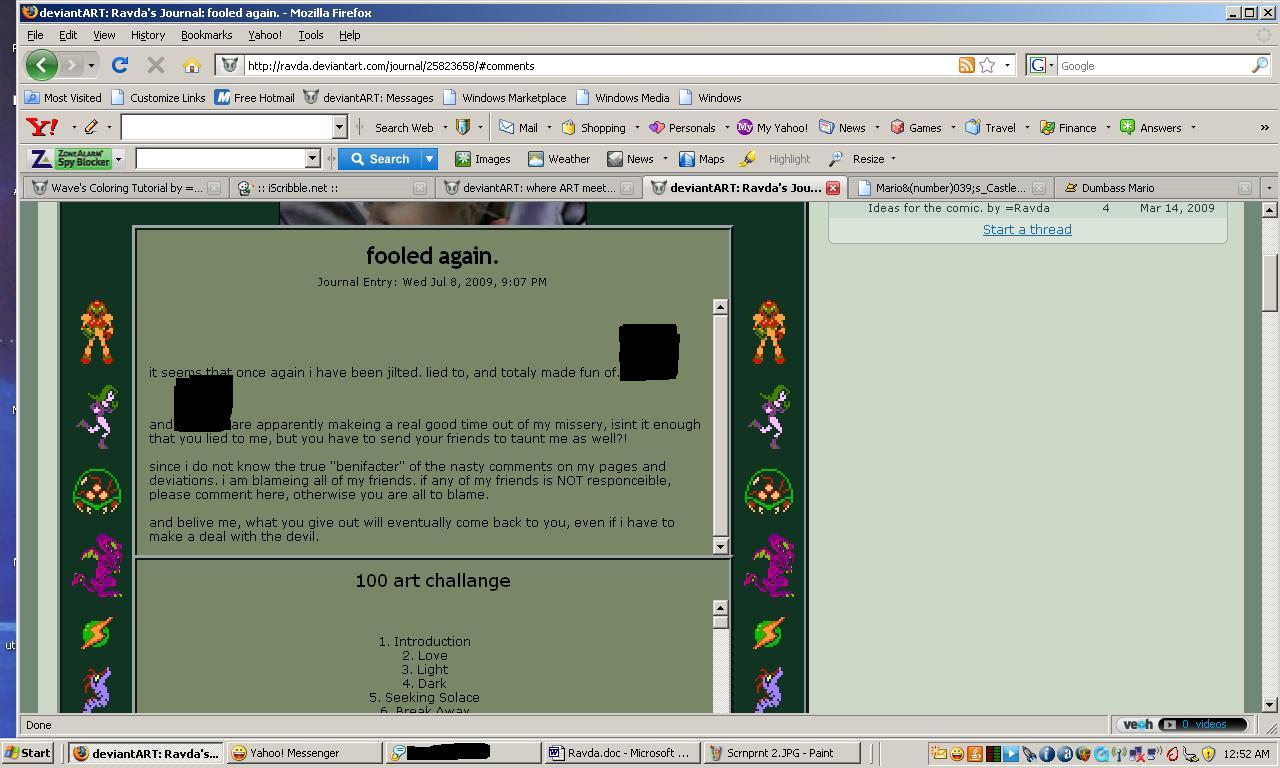This screenshot has width=1280, height=768.
Task: Open the Yahoo search box dropdown arrow
Action: (339, 127)
